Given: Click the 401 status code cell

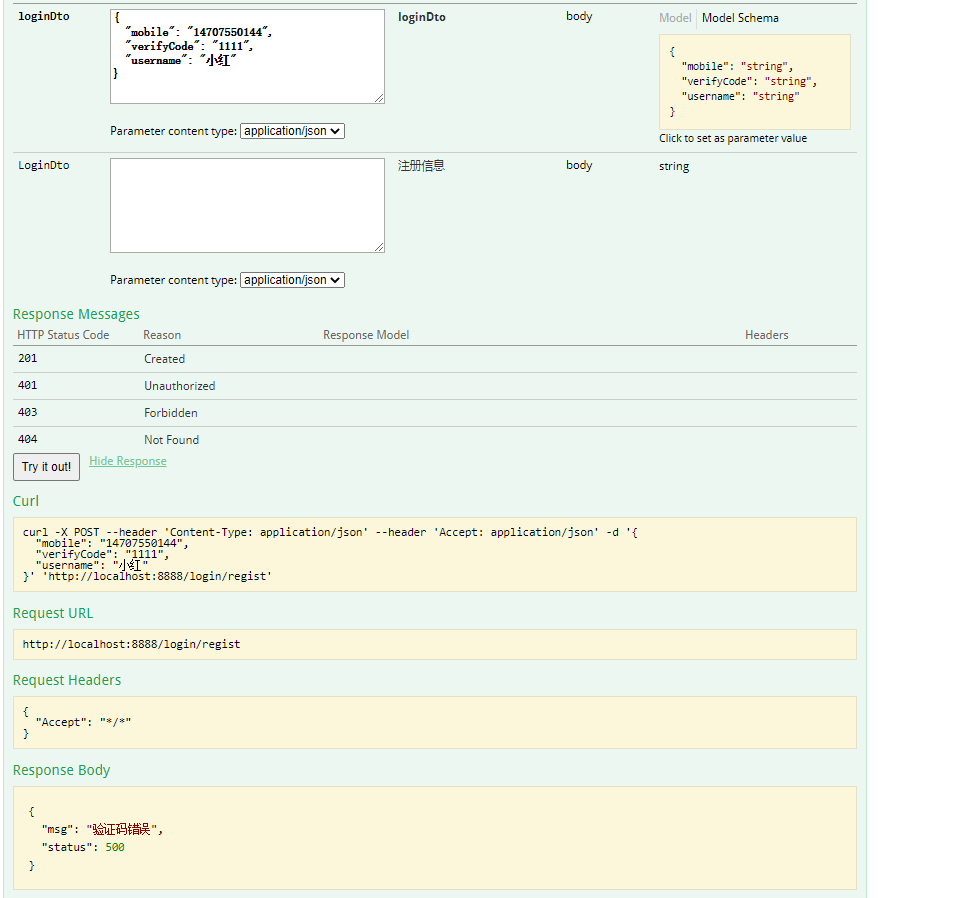Looking at the screenshot, I should tap(28, 386).
